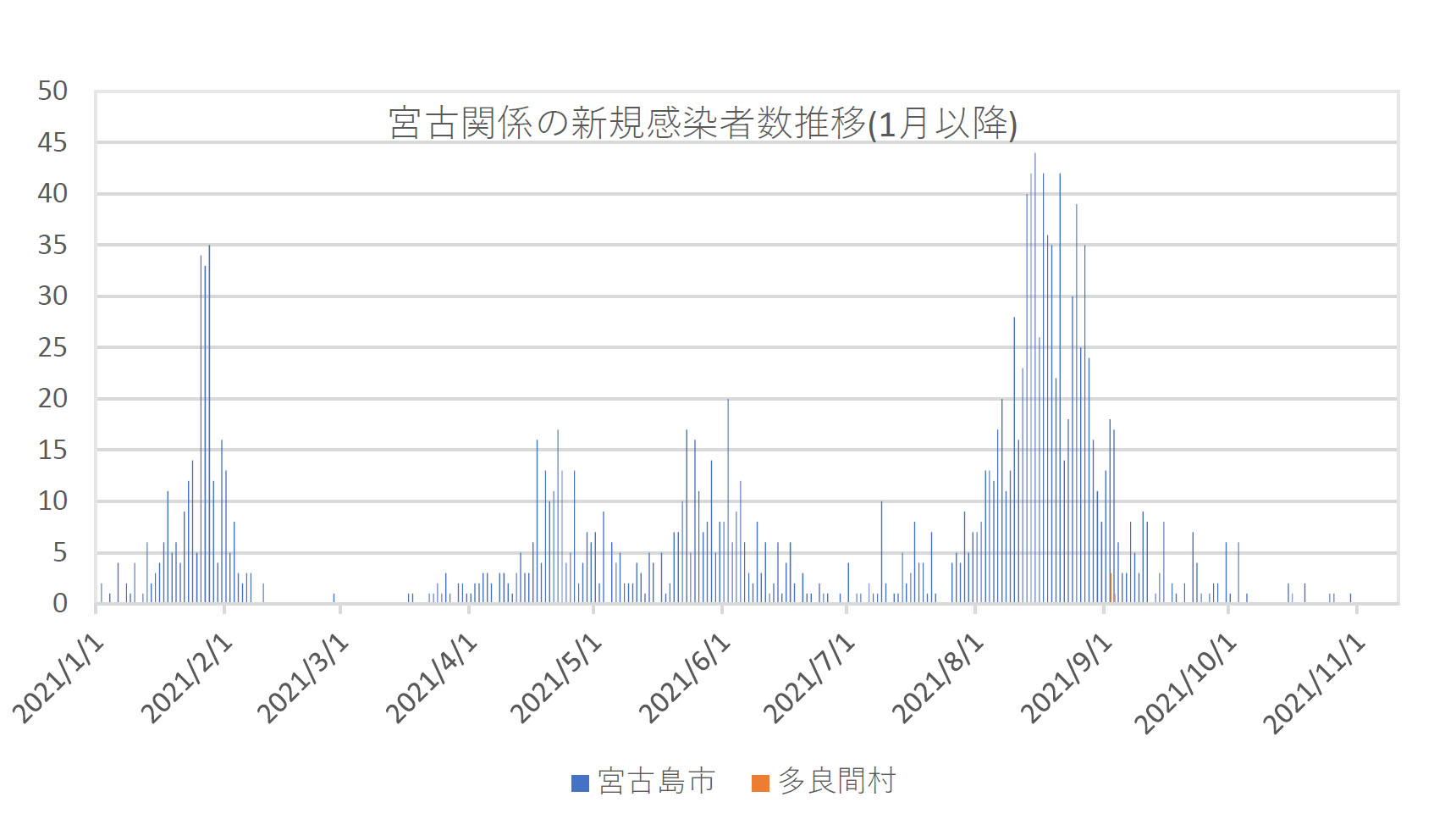The height and width of the screenshot is (830, 1456).
Task: Click the 2021/11/1 x-axis date label
Action: [1315, 682]
